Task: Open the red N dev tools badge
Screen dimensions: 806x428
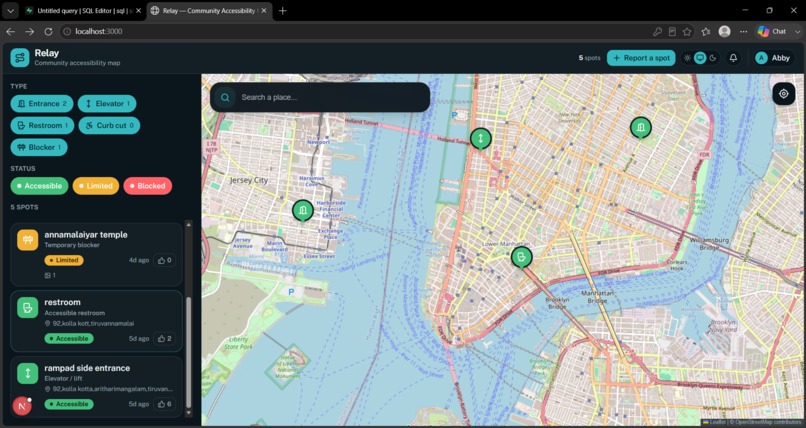Action: pos(22,406)
